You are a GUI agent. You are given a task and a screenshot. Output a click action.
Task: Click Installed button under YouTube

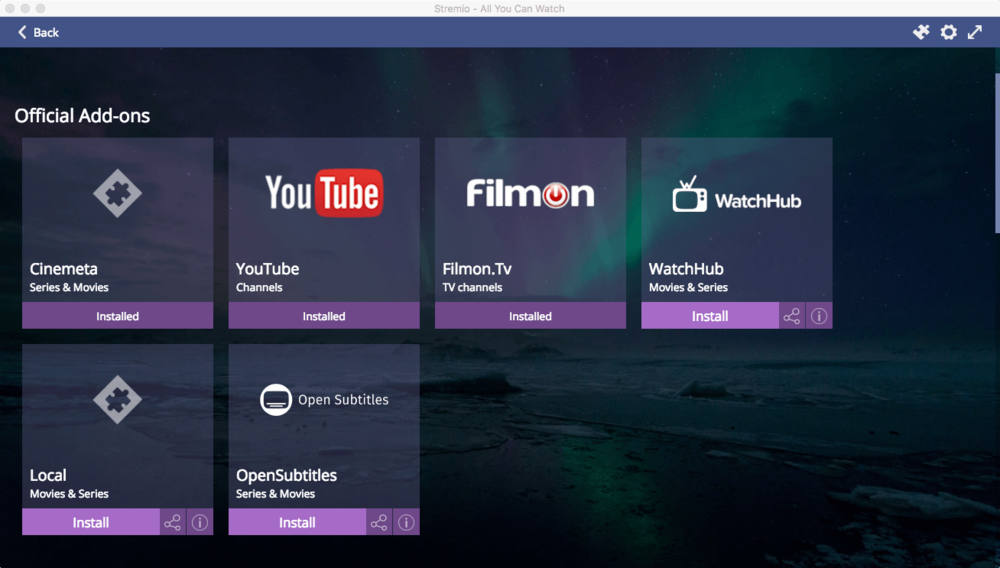point(324,316)
